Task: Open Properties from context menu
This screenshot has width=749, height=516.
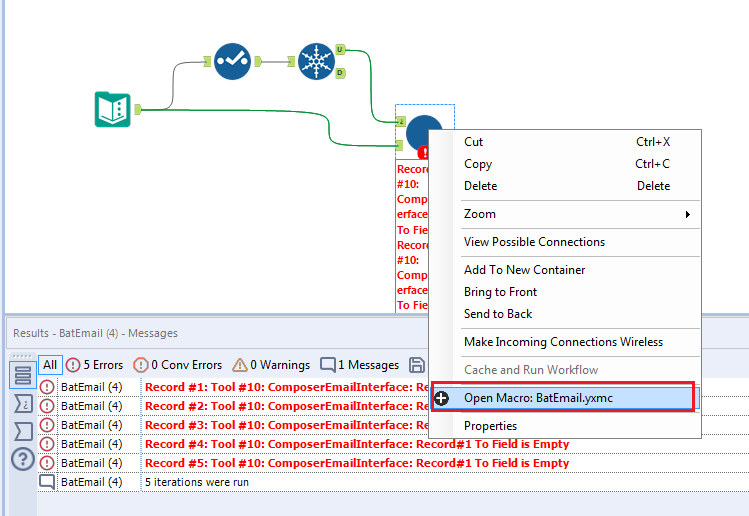Action: 565,426
